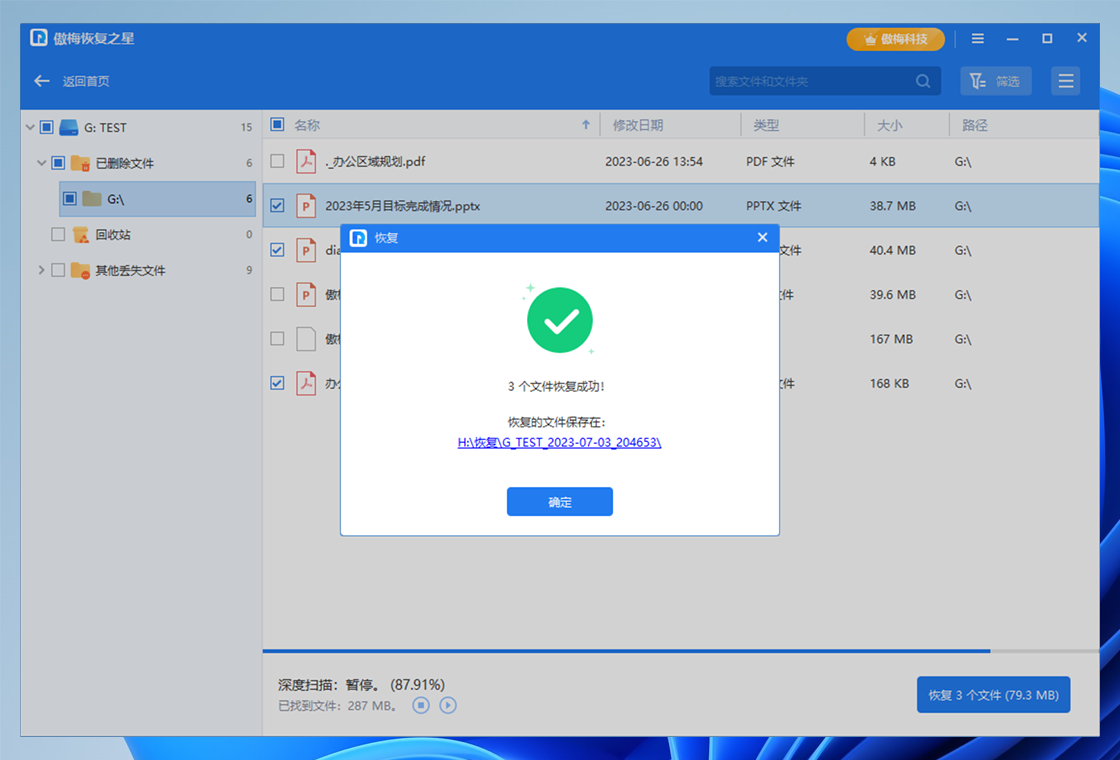The image size is (1120, 760).
Task: Toggle the select-all checkbox in the header
Action: coord(278,125)
